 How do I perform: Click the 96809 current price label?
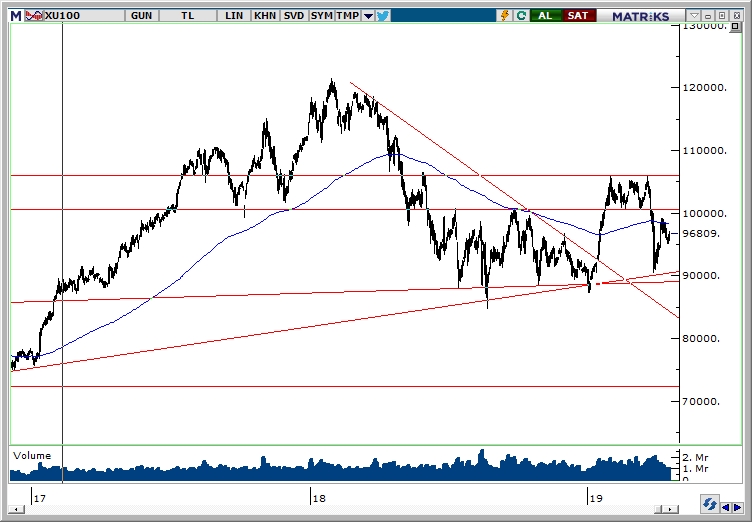point(702,234)
